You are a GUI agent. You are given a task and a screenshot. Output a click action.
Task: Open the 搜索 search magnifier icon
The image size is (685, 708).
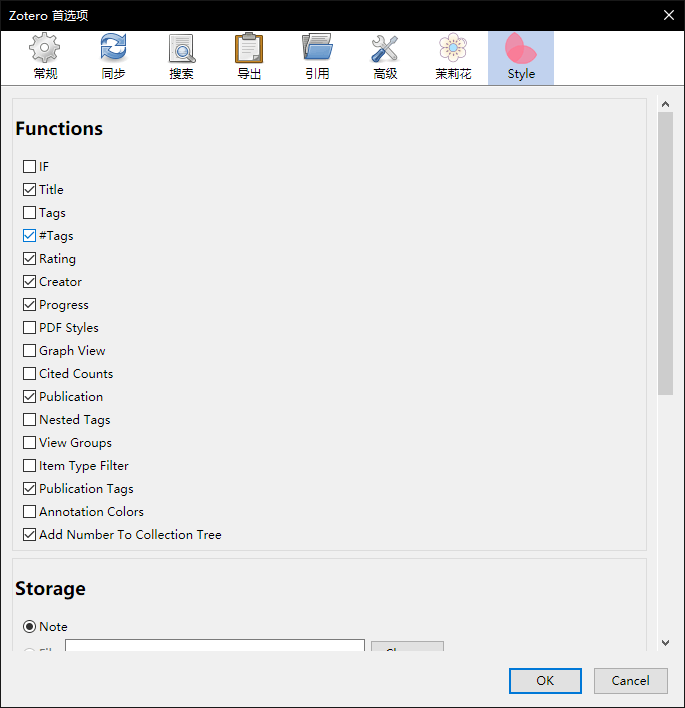coord(182,48)
